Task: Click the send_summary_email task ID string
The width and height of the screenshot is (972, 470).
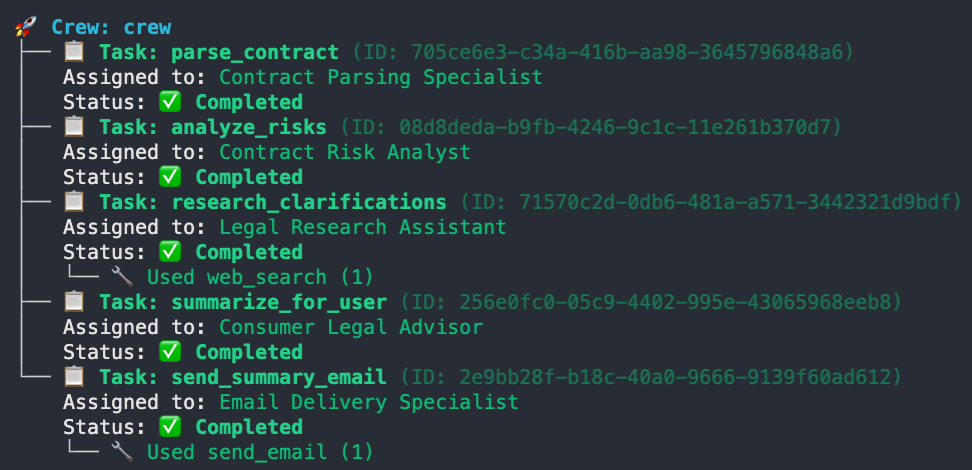Action: (x=651, y=377)
